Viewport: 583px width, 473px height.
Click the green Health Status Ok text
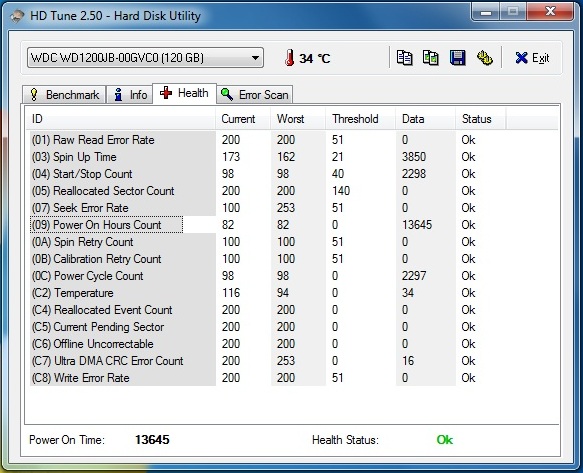coord(445,440)
